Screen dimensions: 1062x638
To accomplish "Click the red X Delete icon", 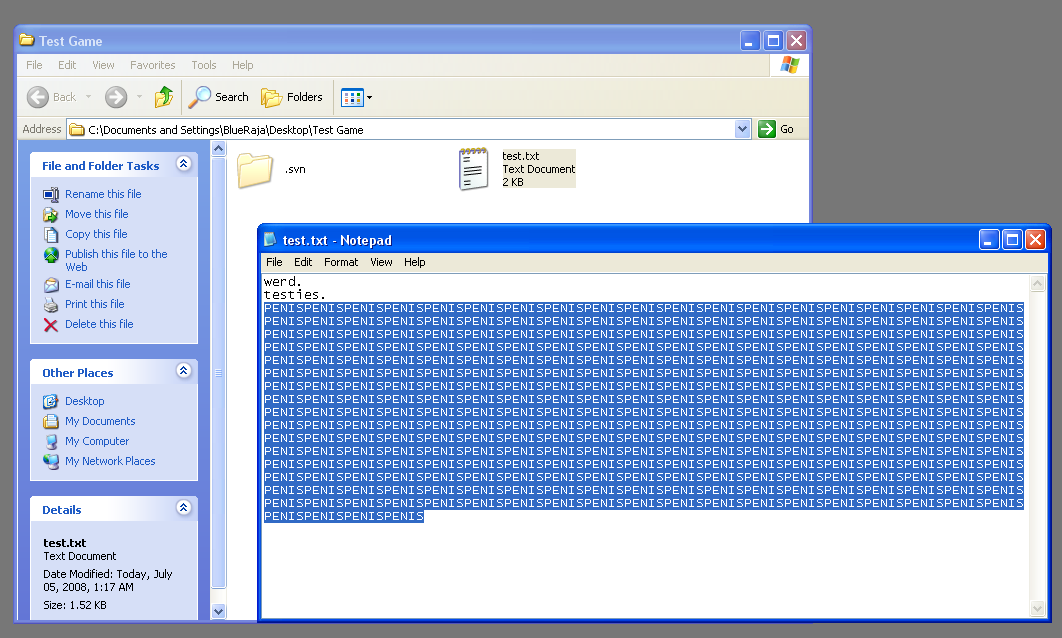I will [51, 325].
